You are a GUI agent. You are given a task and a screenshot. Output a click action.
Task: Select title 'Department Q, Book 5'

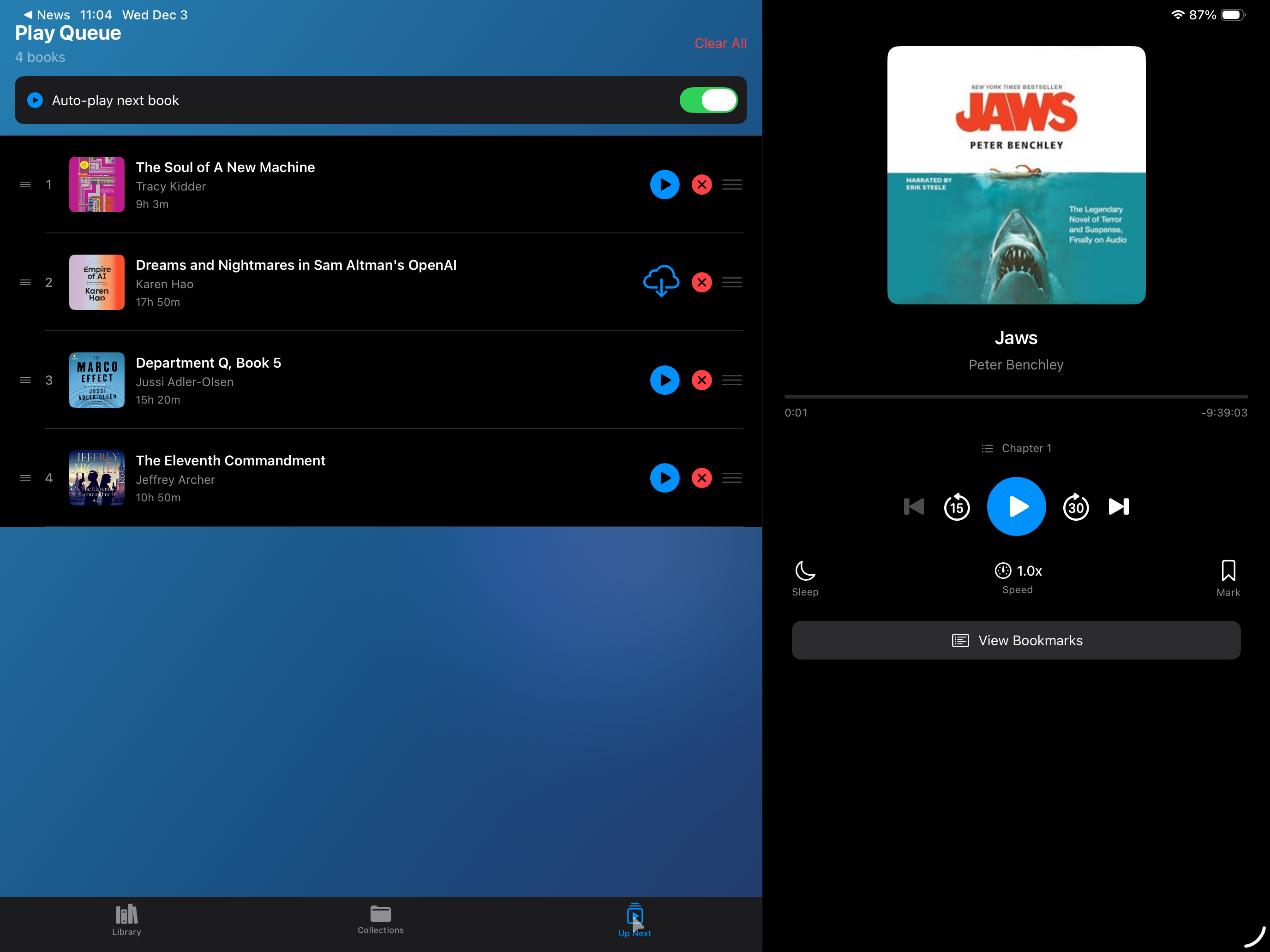click(209, 363)
